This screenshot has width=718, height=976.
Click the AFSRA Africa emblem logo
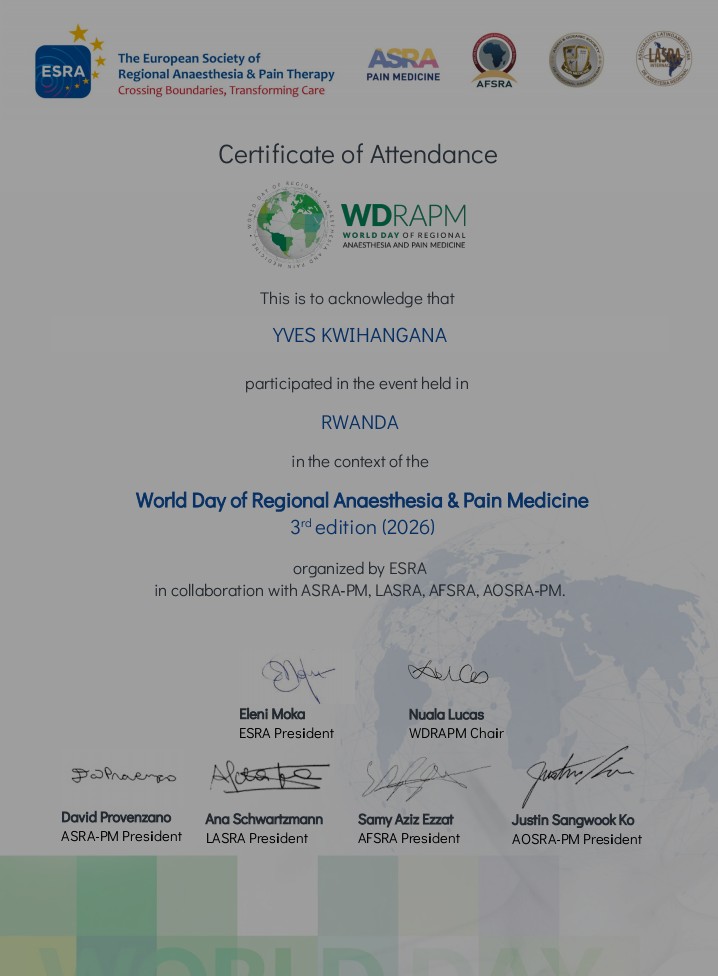494,60
